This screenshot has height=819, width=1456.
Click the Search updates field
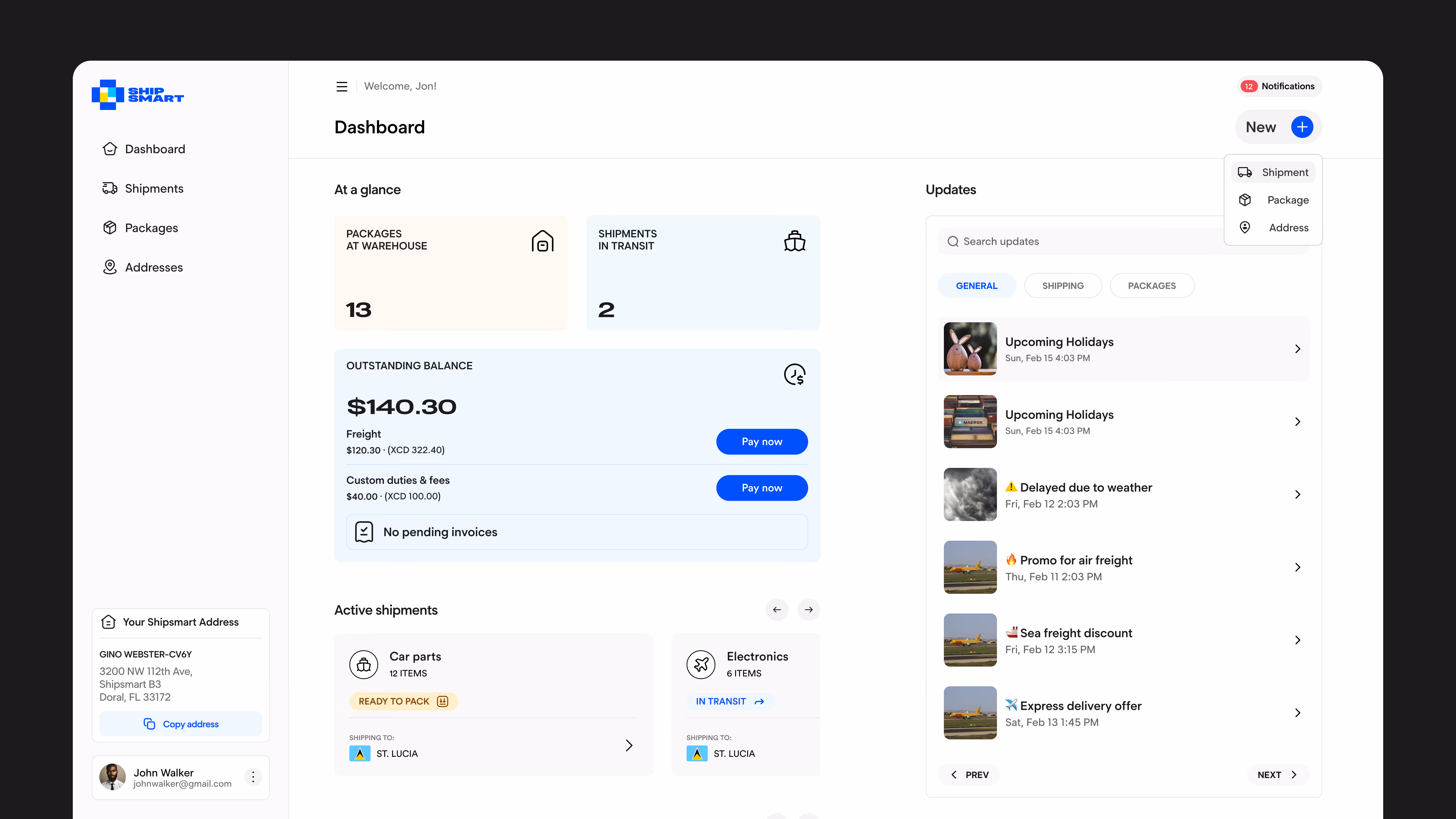(x=1080, y=241)
